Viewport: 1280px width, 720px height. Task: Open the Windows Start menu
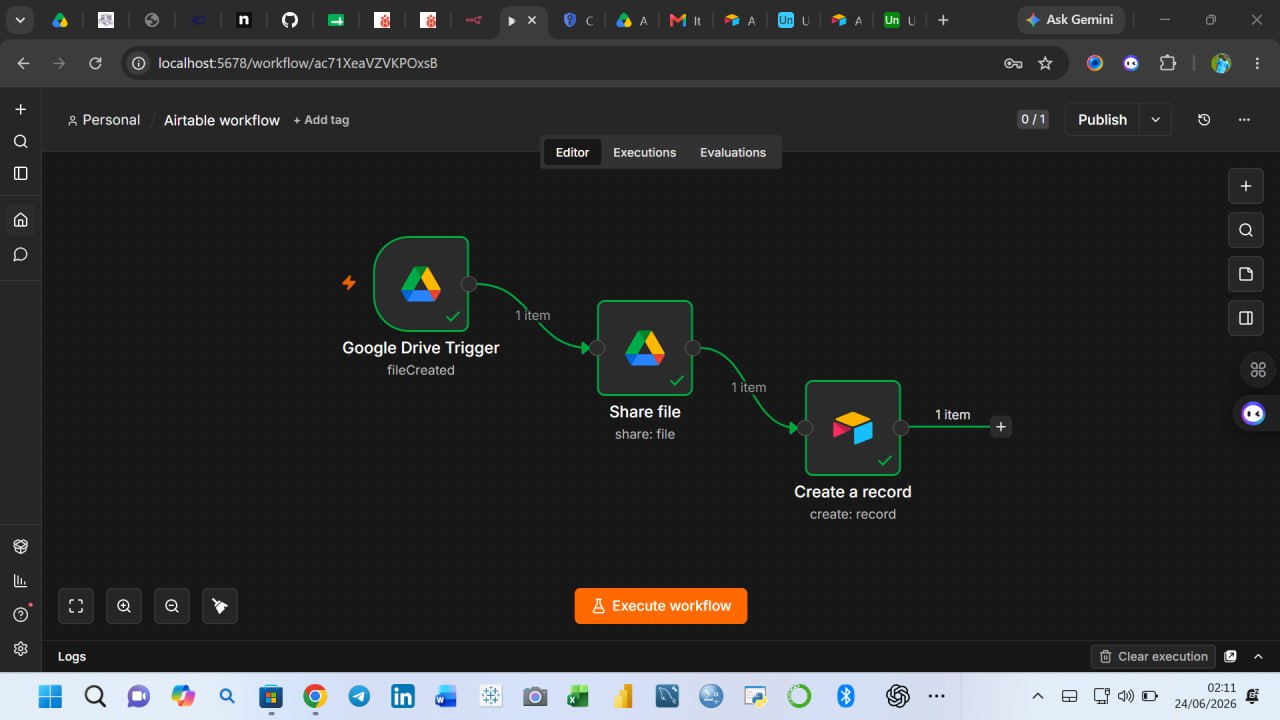[50, 696]
